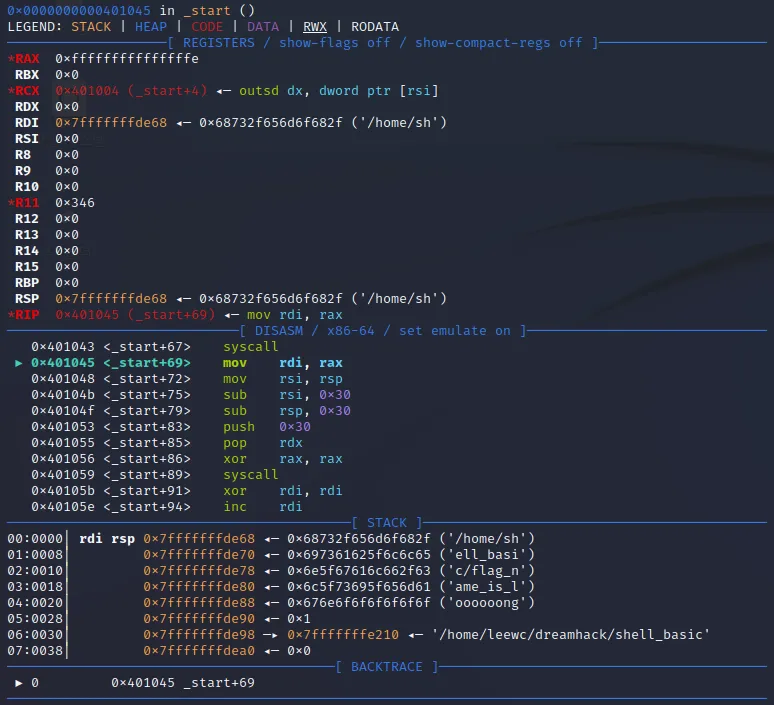The height and width of the screenshot is (705, 774).
Task: Click stack address 0x7fffffffdea0
Action: (x=199, y=651)
